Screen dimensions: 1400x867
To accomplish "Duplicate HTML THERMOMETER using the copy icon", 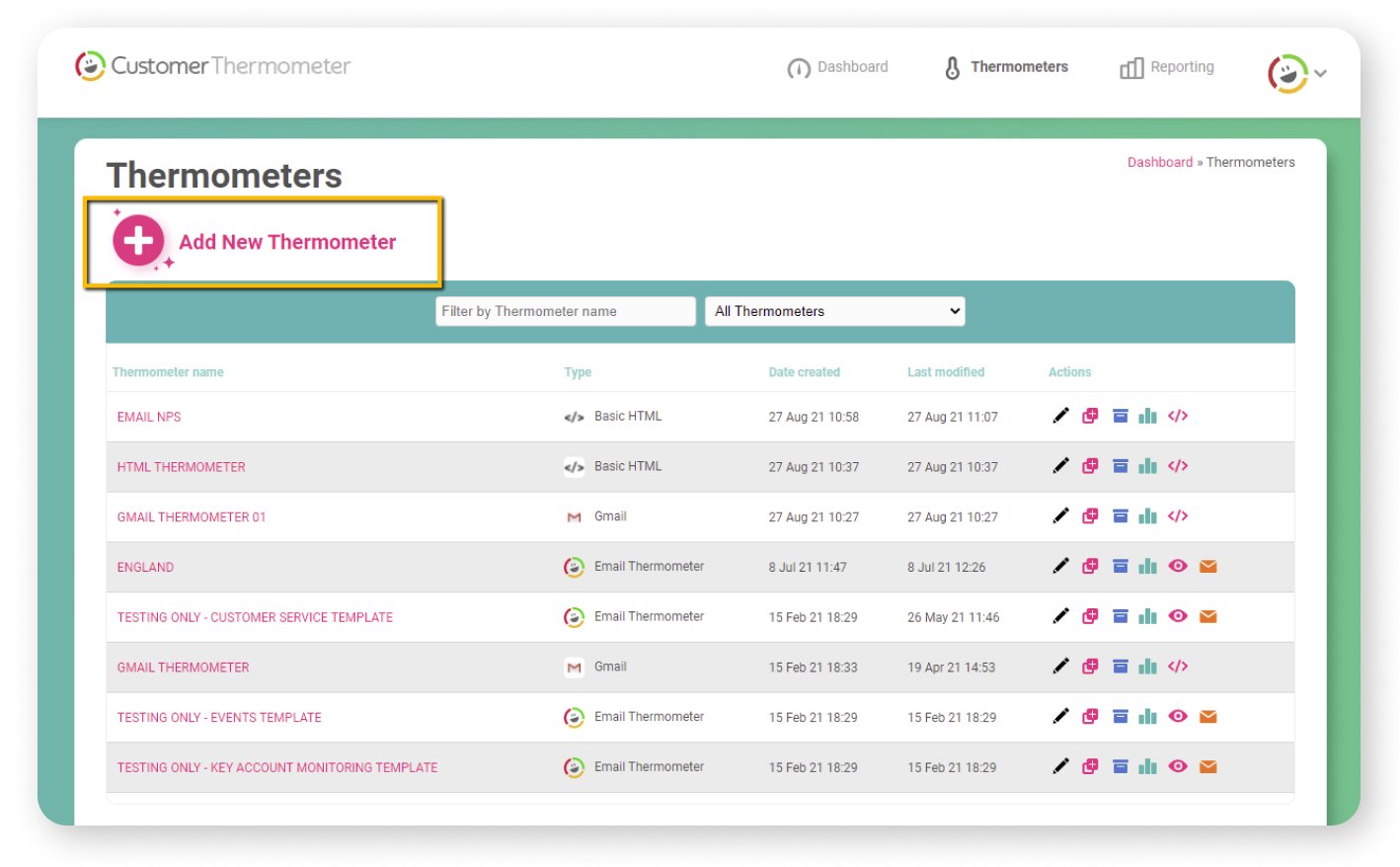I will point(1090,466).
